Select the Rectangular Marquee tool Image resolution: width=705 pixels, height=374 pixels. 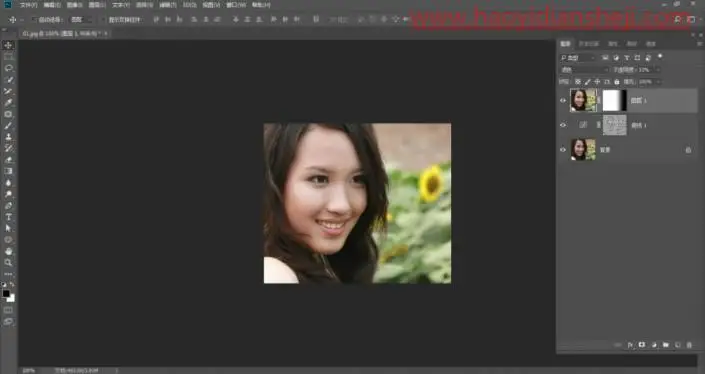tap(8, 57)
